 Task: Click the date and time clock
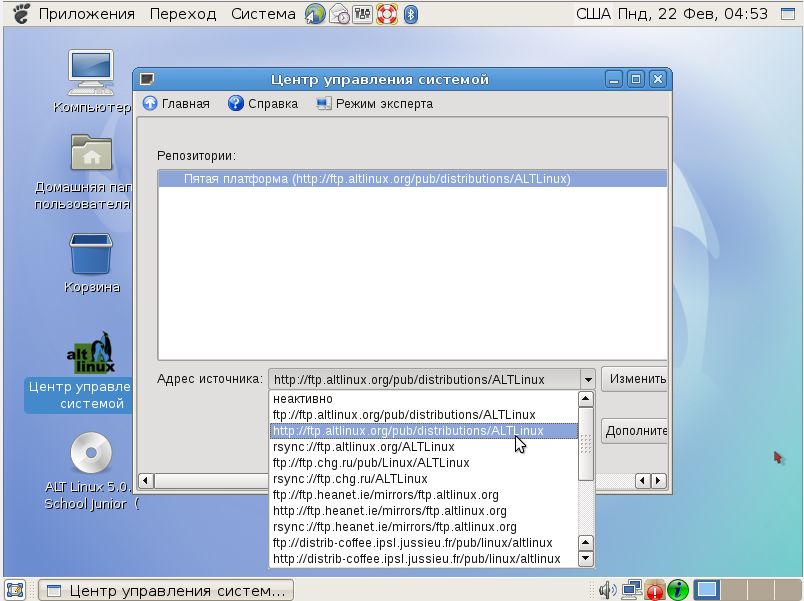(x=693, y=14)
